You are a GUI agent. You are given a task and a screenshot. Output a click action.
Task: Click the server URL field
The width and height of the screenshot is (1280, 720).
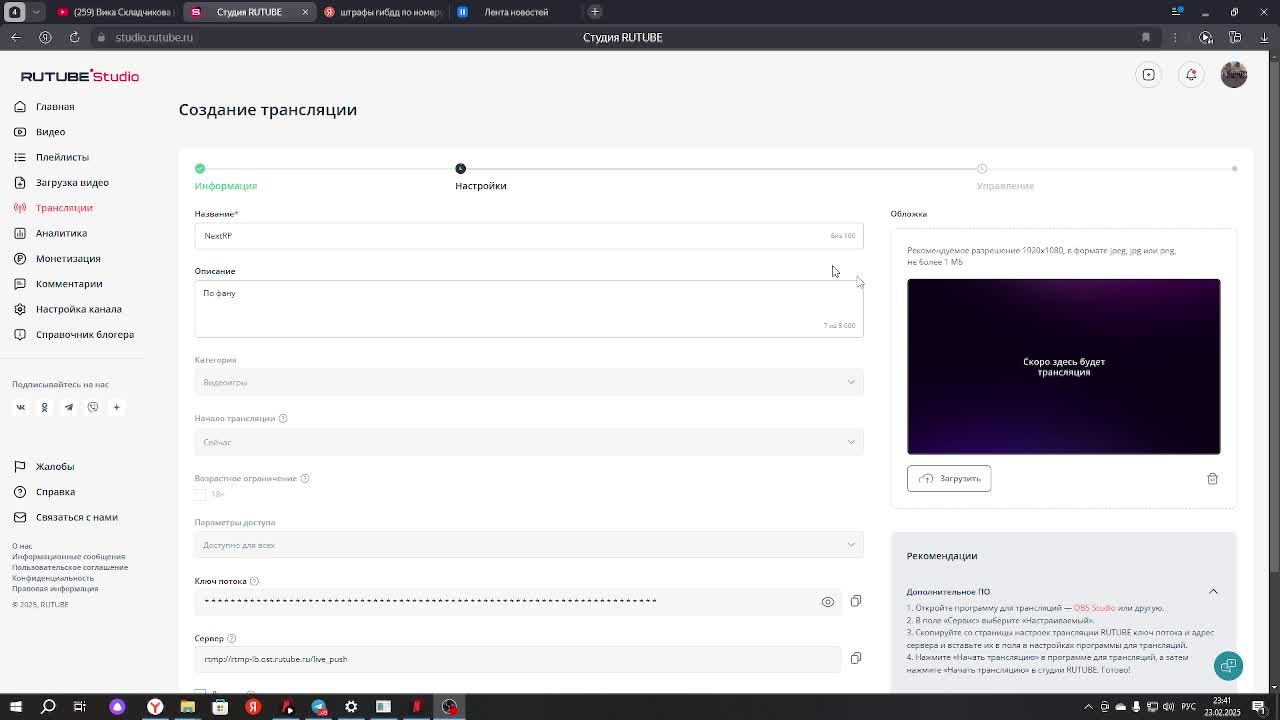[517, 659]
